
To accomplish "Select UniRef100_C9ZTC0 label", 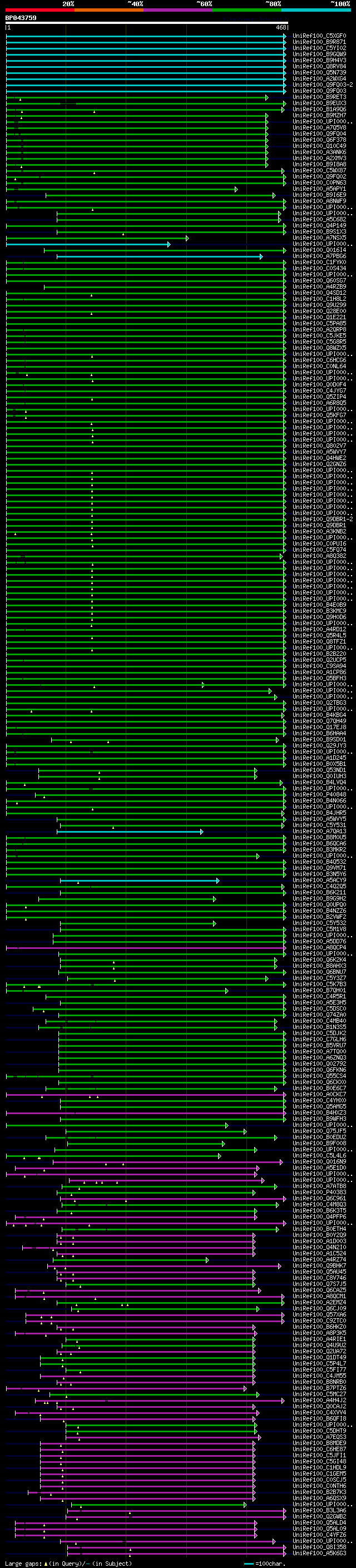I will click(x=319, y=1320).
